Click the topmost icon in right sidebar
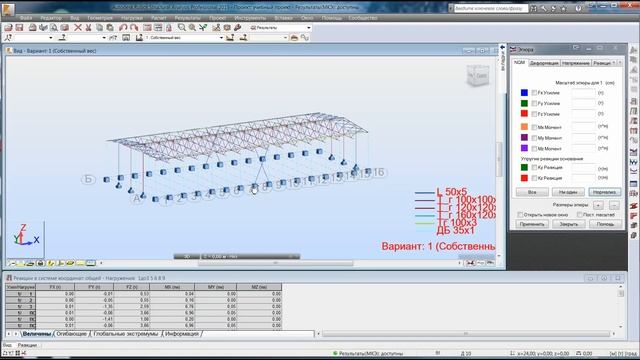 tap(633, 50)
